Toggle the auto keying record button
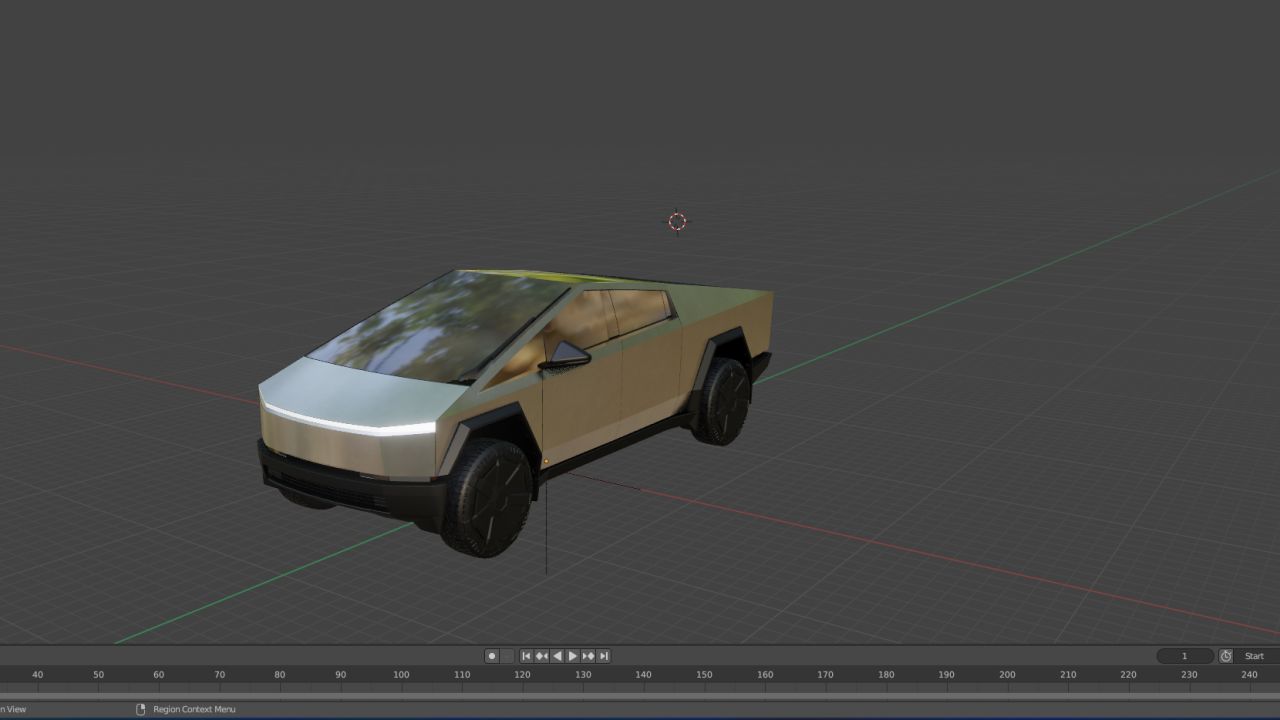The image size is (1280, 720). [491, 656]
